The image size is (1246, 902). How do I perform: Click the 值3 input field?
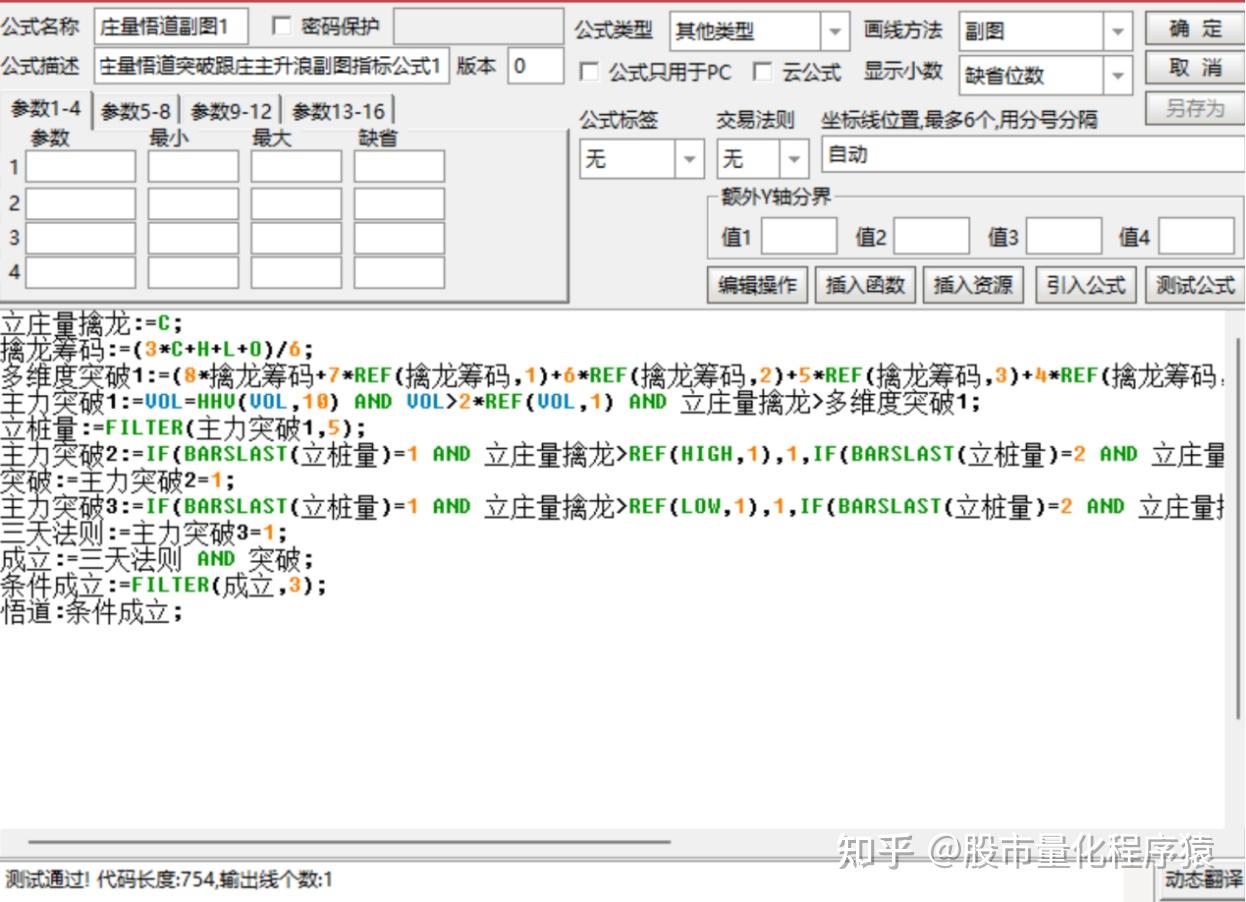[x=1064, y=237]
